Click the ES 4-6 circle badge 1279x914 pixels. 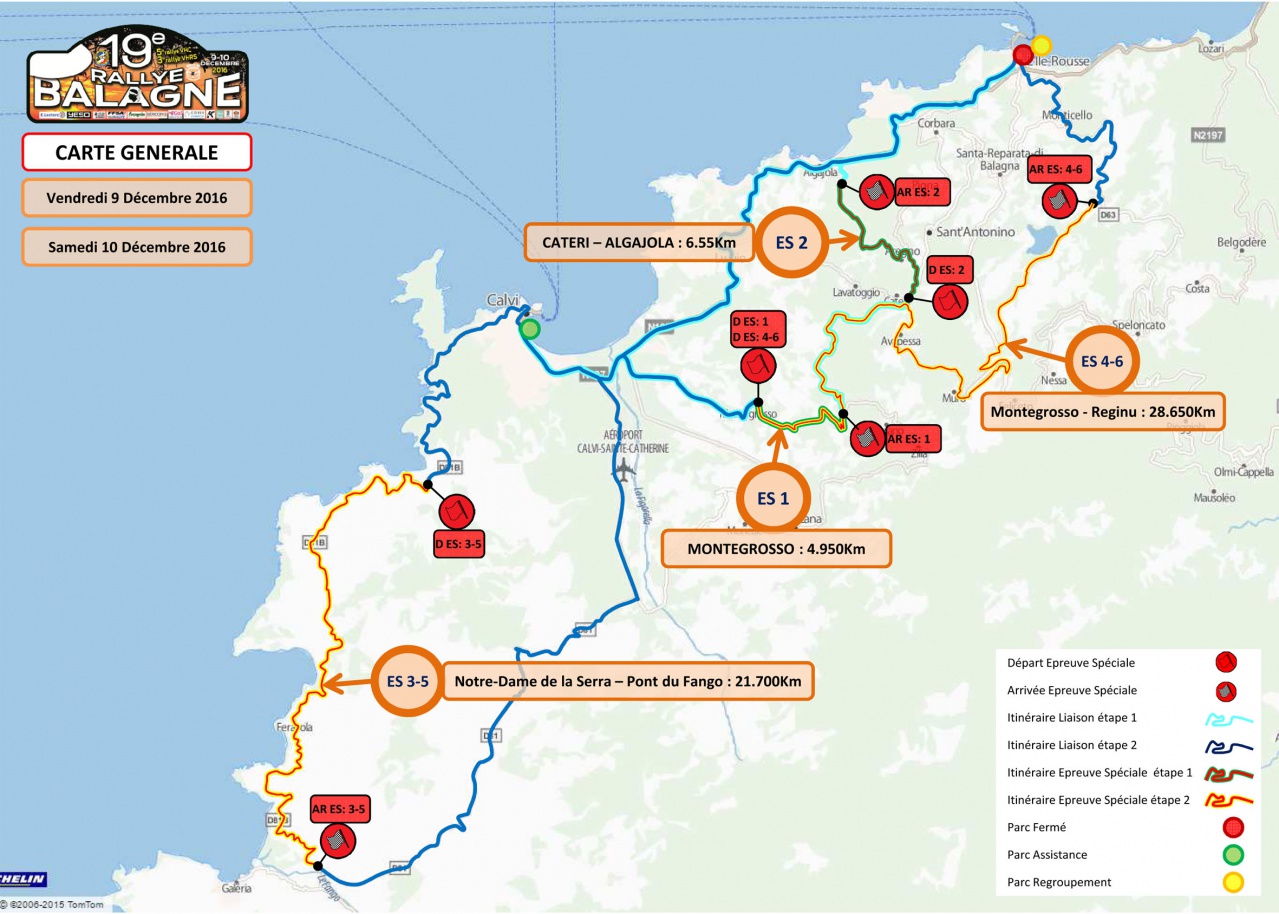click(x=1108, y=363)
